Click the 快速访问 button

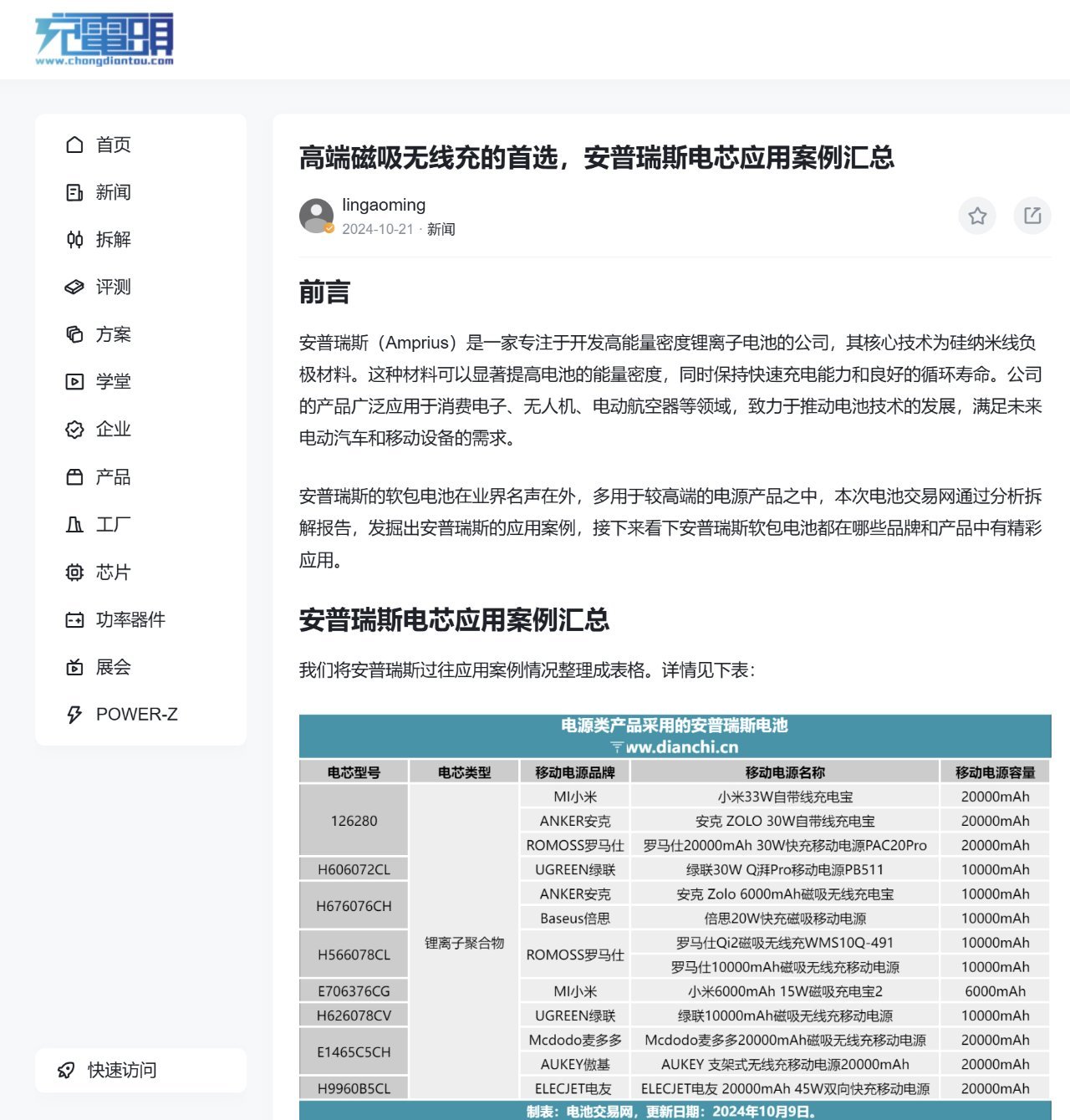tap(140, 1070)
